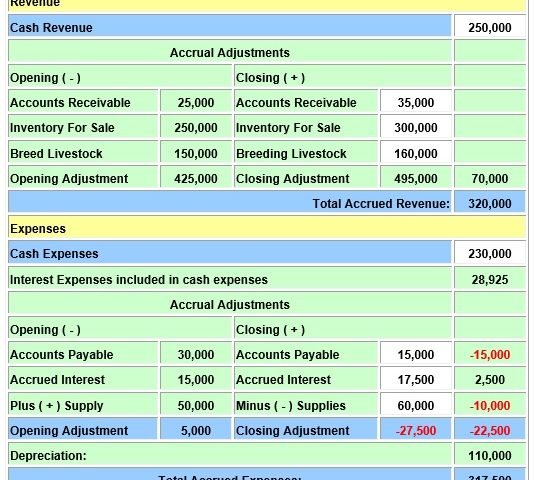Viewport: 535px width, 480px height.
Task: Click the revenue Opening Adjustment value 425,000
Action: (x=196, y=178)
